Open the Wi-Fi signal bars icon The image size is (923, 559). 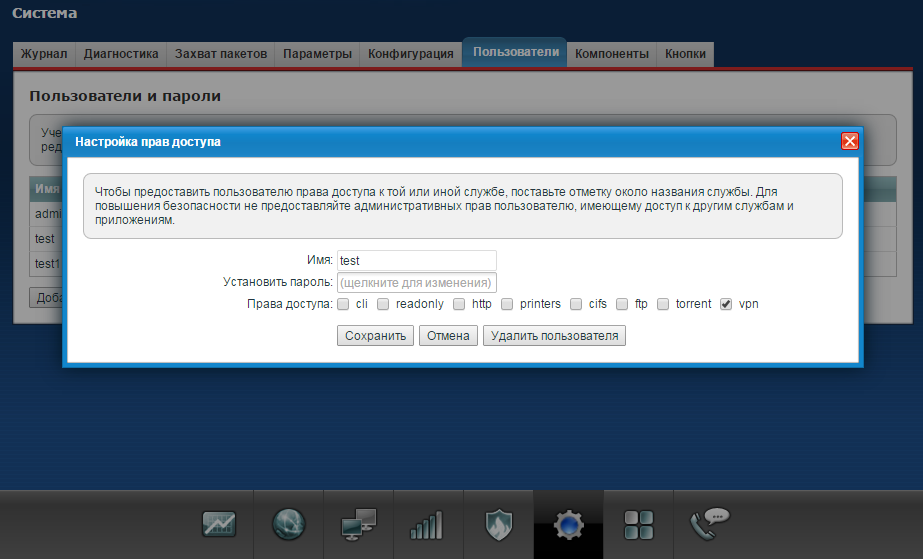426,524
